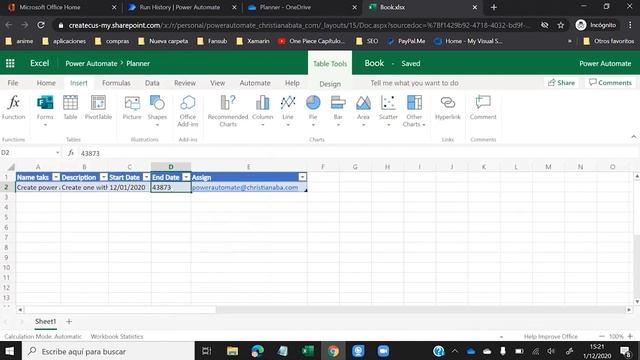Open the Workbook Statistics status item
640x360 pixels.
(117, 336)
